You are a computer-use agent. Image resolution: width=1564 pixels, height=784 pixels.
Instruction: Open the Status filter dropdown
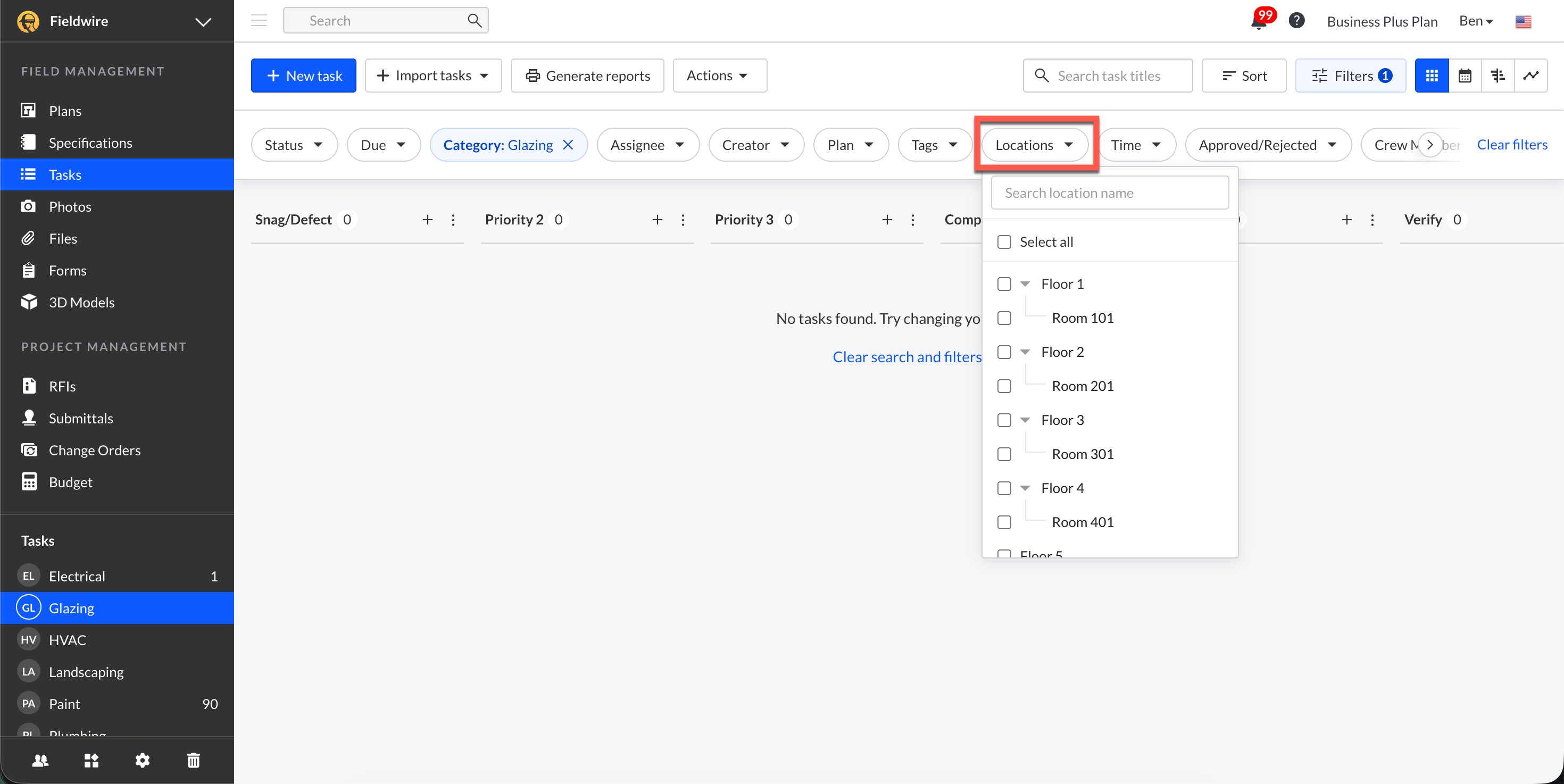coord(294,145)
